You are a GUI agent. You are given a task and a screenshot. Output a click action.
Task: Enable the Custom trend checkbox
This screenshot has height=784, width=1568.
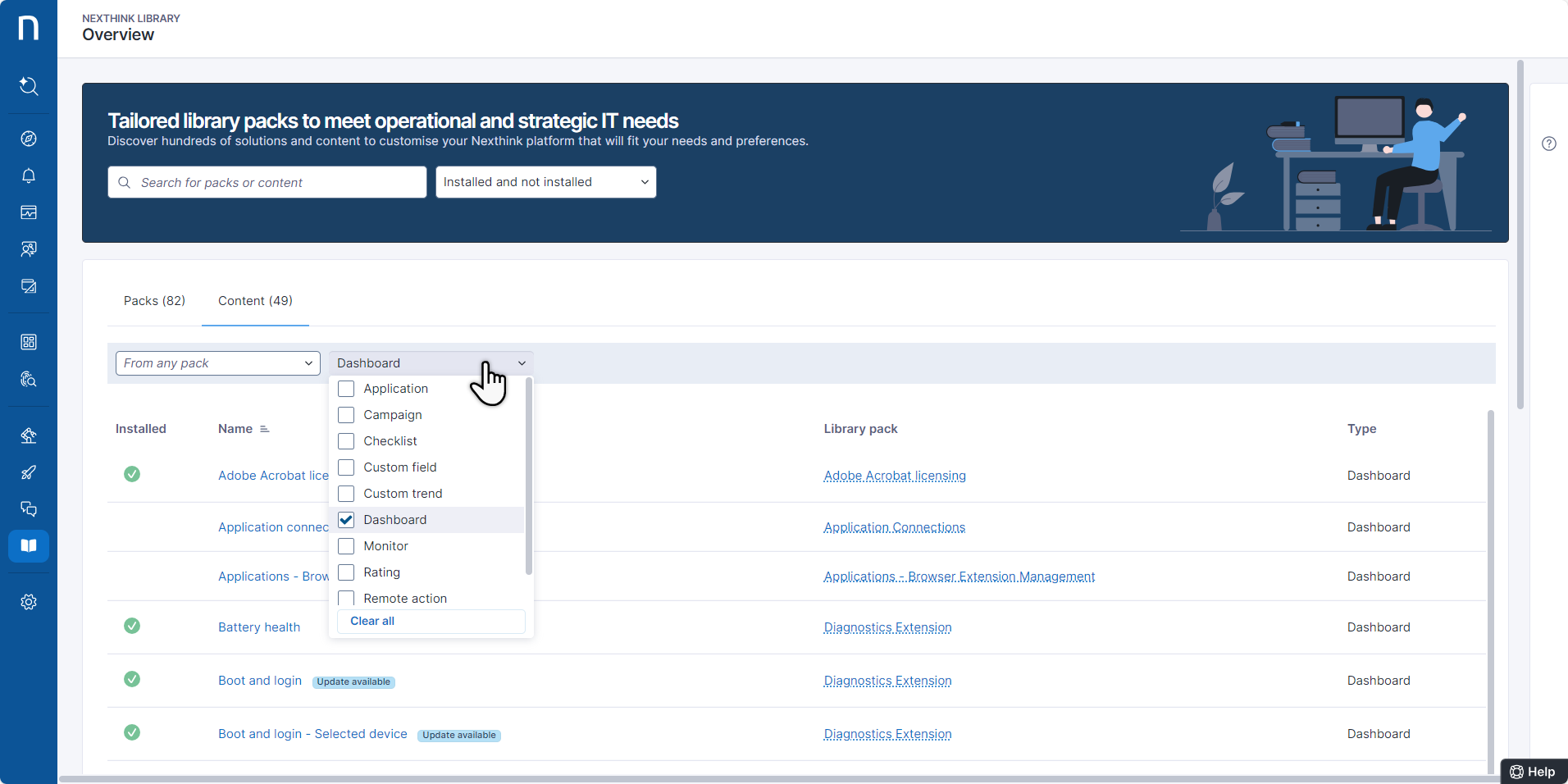coord(346,494)
